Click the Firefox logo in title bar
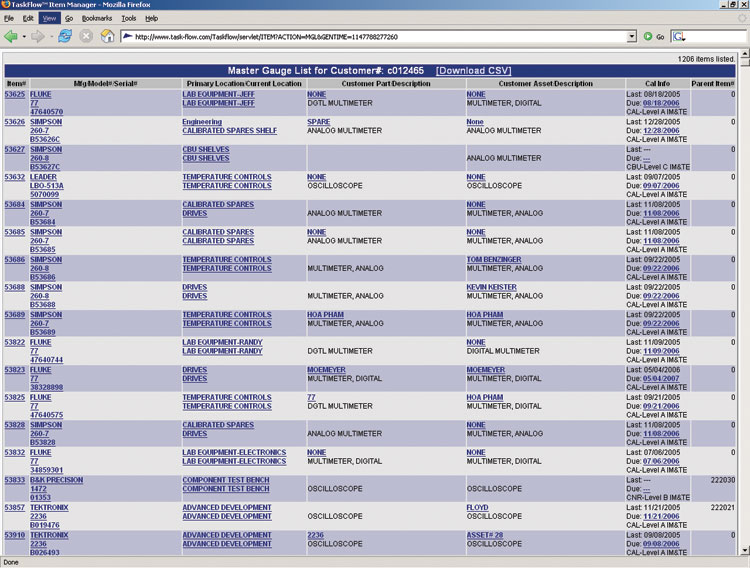 [x=5, y=4]
